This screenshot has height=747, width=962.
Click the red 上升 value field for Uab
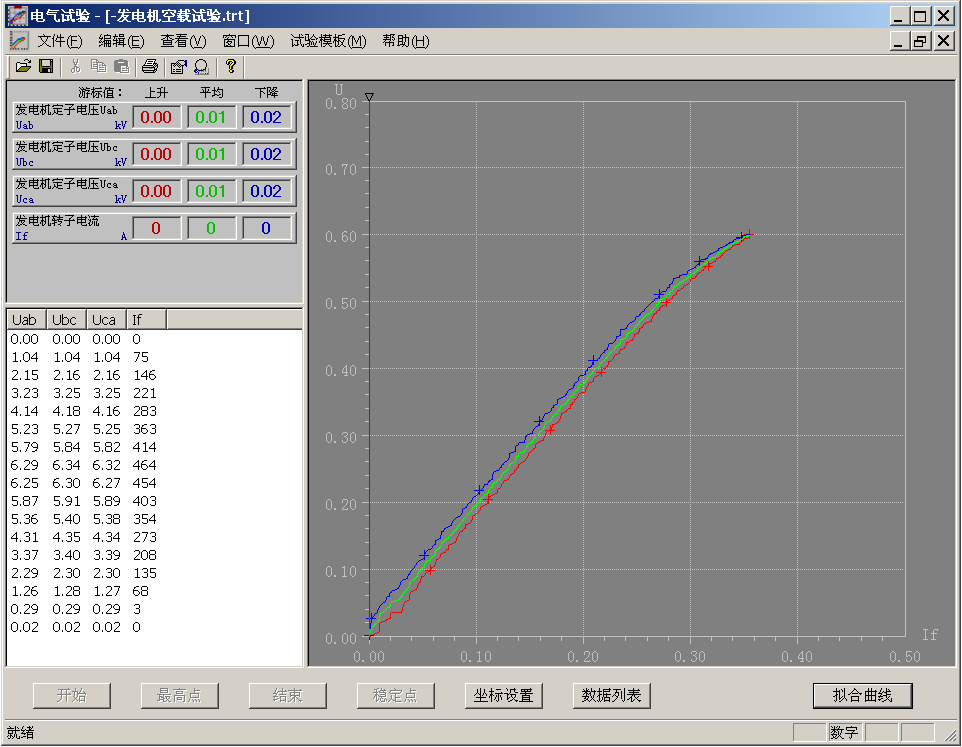[x=156, y=117]
